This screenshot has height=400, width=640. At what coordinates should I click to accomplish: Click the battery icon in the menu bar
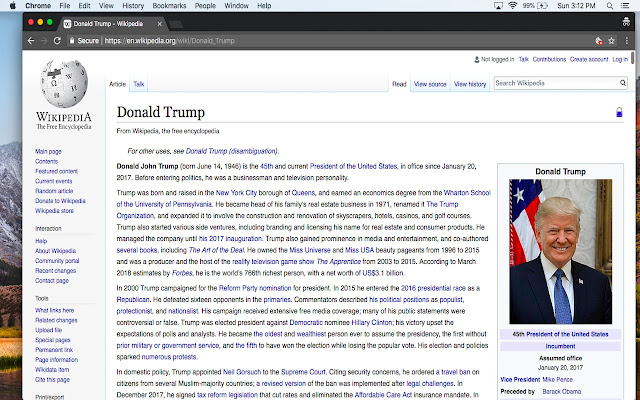click(542, 6)
